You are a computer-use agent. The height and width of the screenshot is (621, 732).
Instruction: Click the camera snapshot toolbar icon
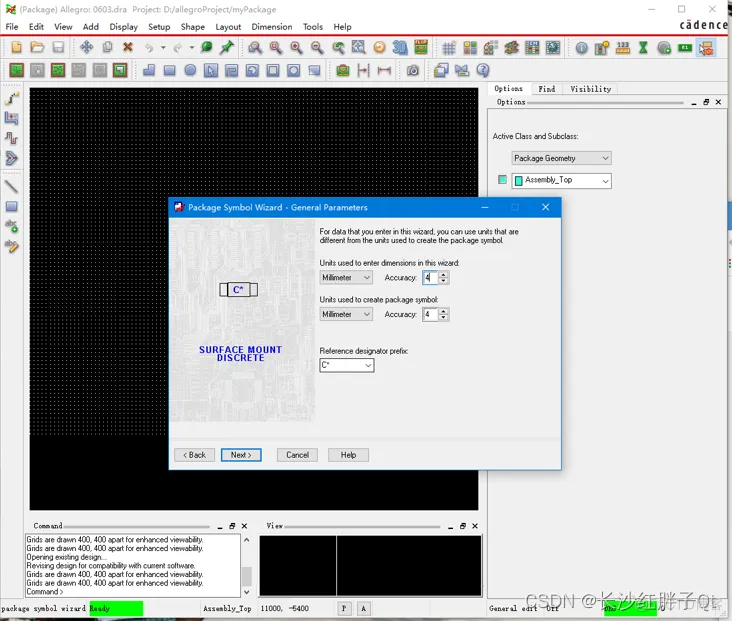pyautogui.click(x=413, y=71)
